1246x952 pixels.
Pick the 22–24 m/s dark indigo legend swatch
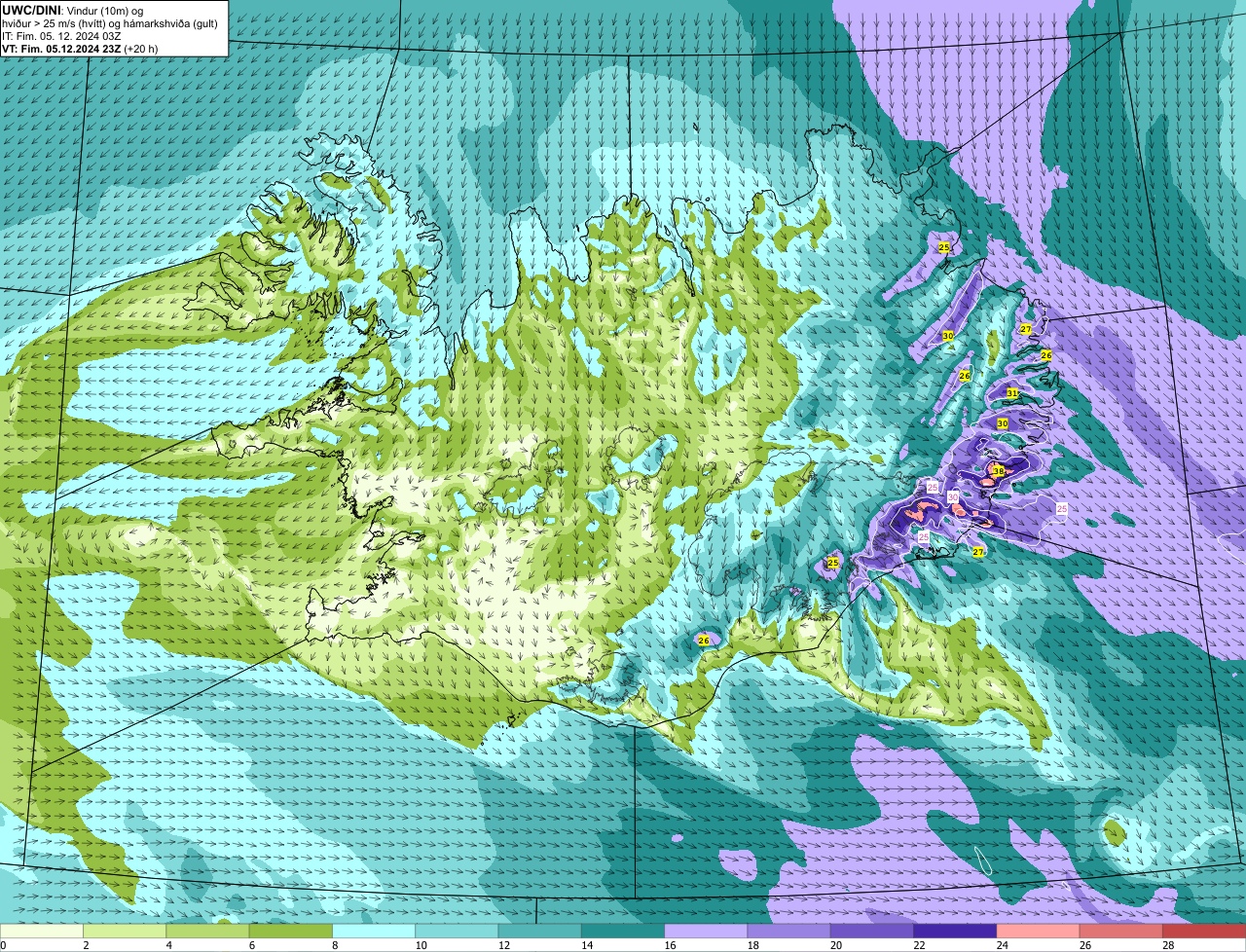(x=955, y=932)
